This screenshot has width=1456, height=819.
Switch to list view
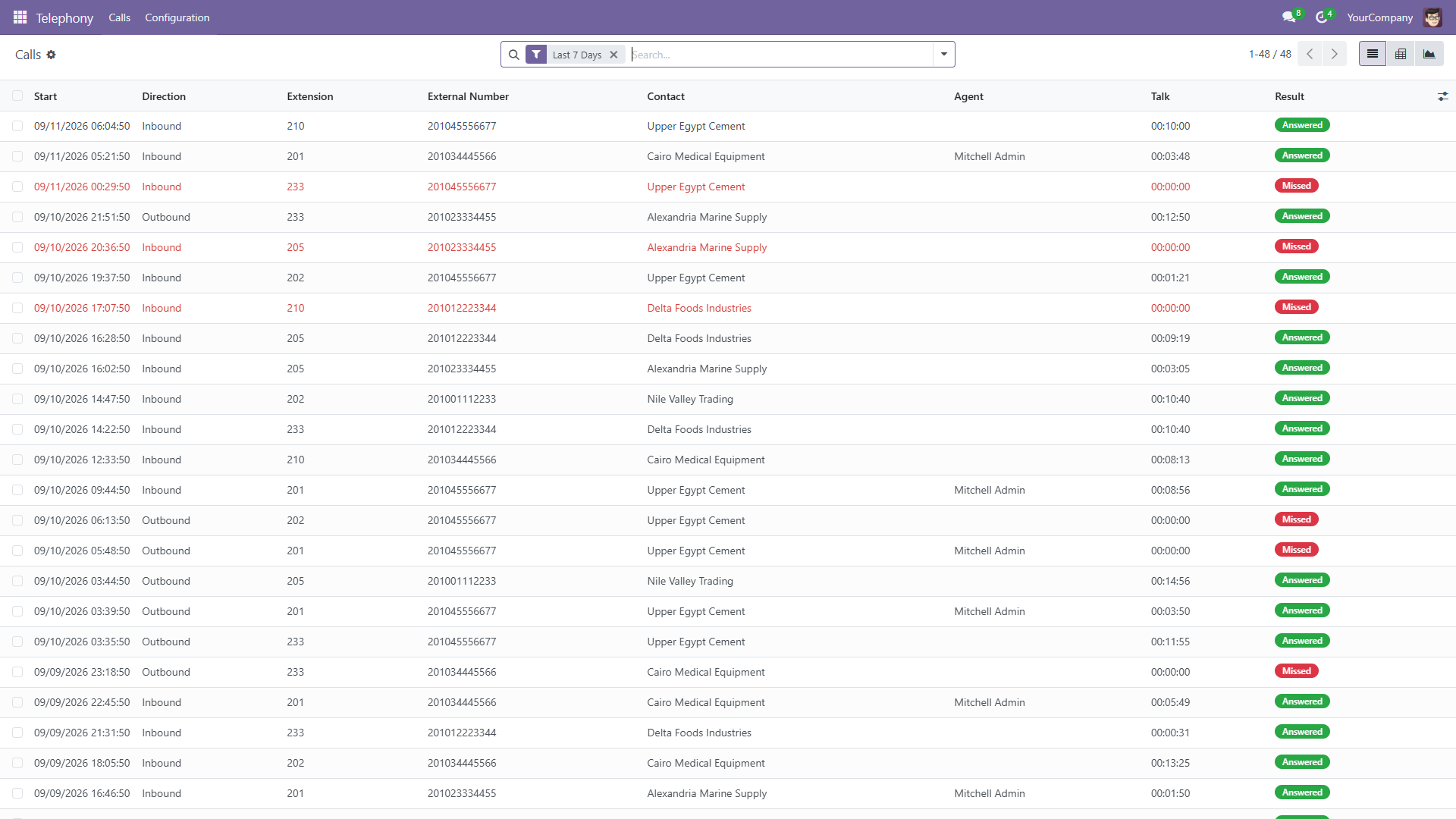pos(1373,54)
